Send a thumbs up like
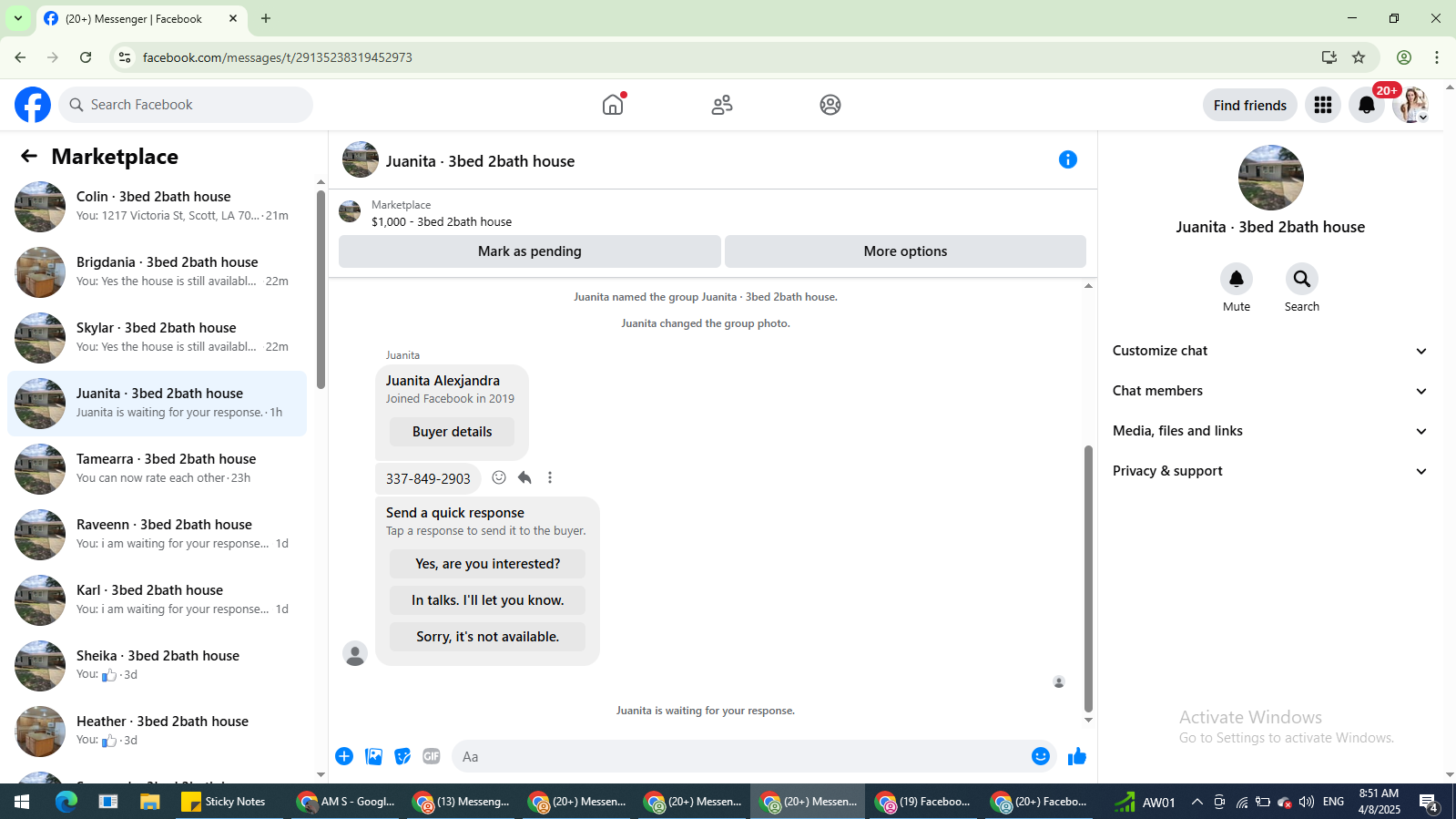 coord(1077,756)
